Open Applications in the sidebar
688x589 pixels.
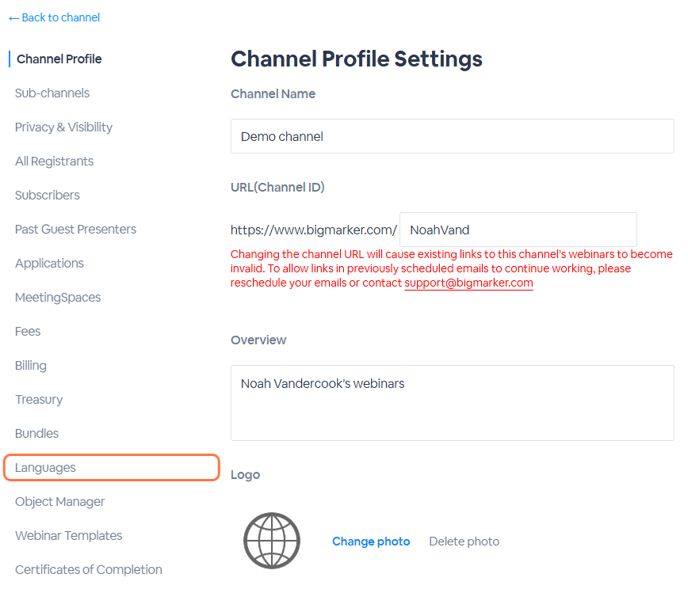(x=49, y=263)
